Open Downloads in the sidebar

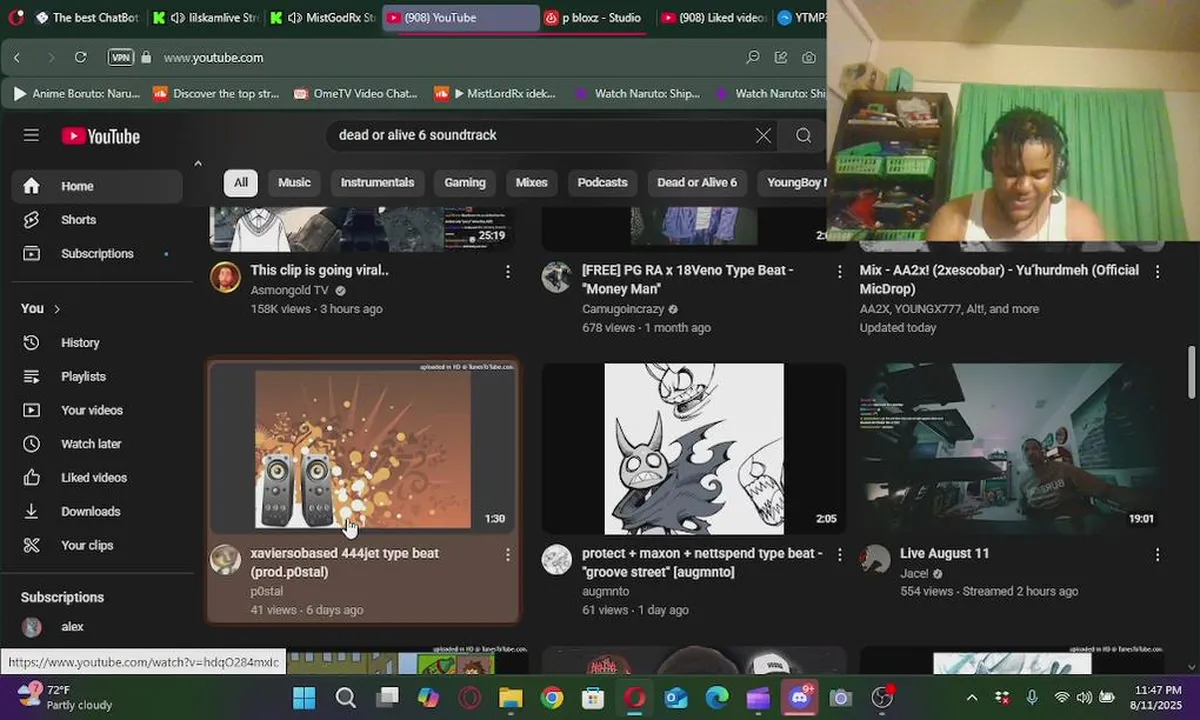[x=97, y=512]
